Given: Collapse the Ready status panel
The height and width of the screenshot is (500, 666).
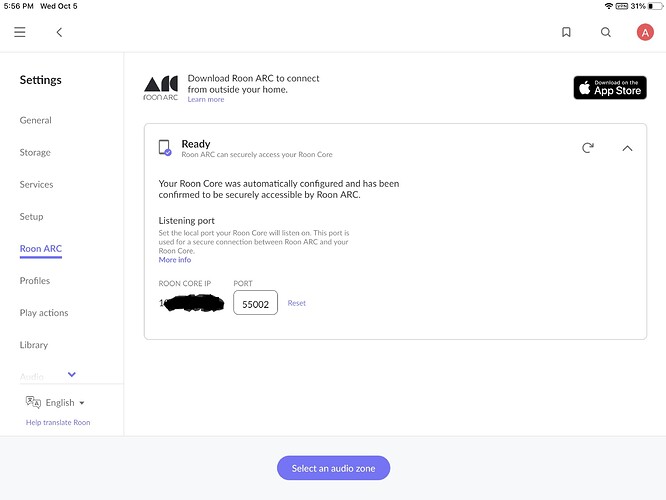Looking at the screenshot, I should pyautogui.click(x=627, y=148).
